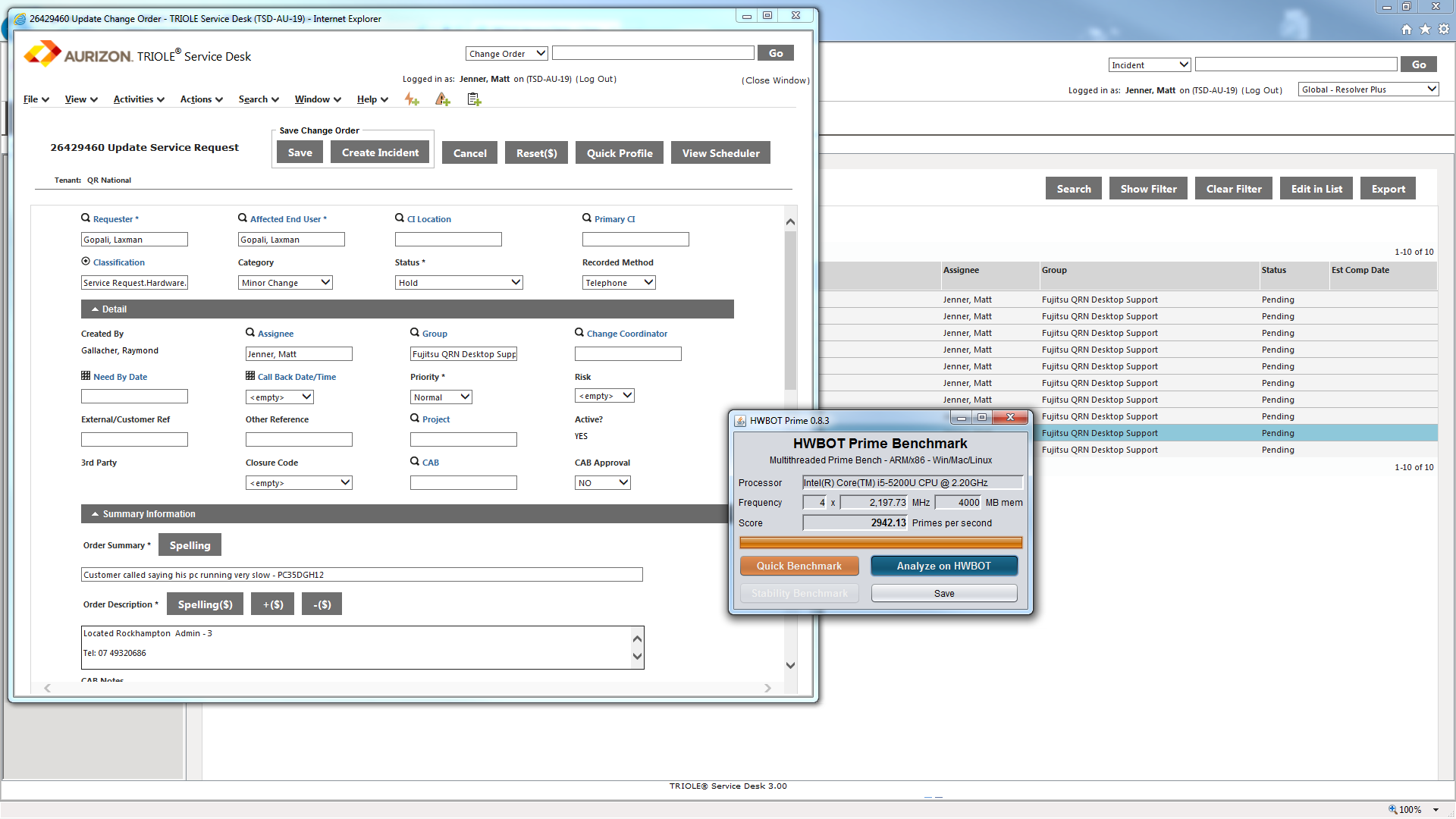This screenshot has width=1456, height=819.
Task: Click the Group lookup magnifier icon
Action: coord(415,333)
